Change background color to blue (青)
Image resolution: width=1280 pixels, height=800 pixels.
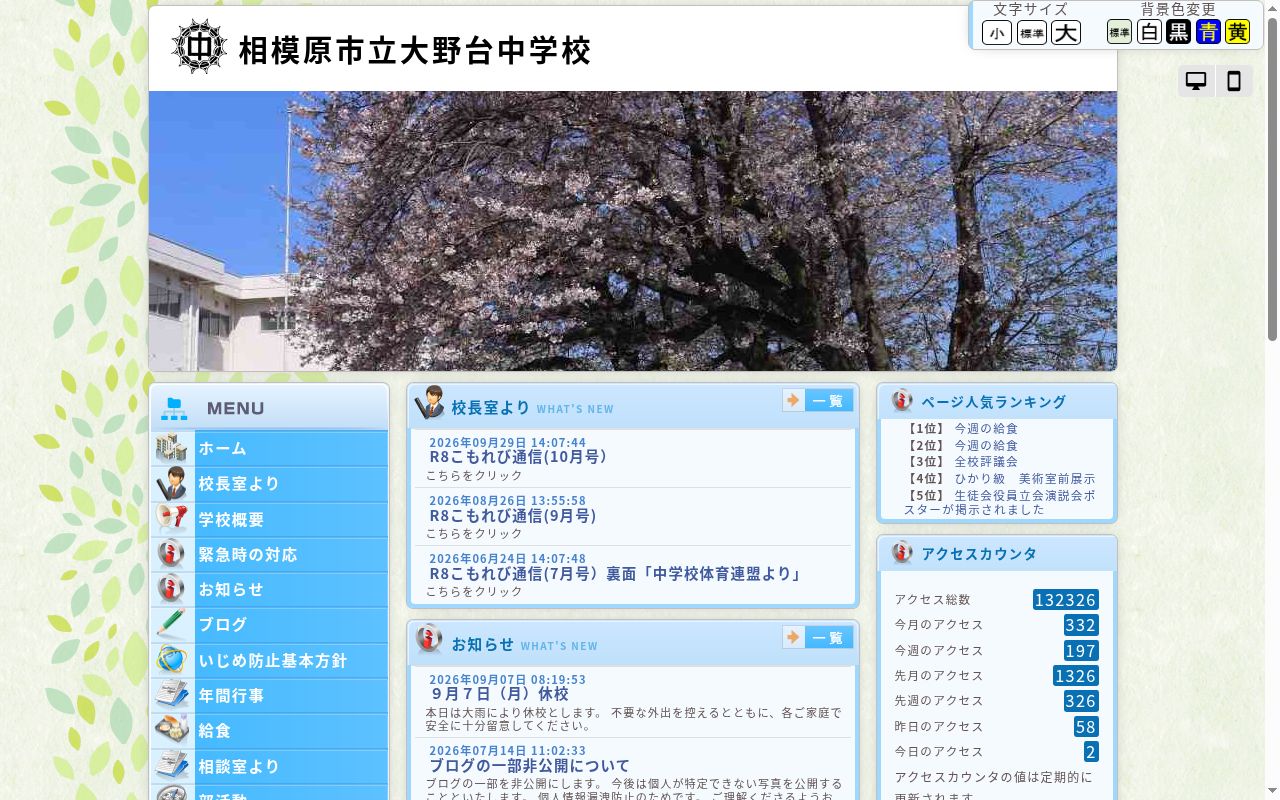(1208, 32)
